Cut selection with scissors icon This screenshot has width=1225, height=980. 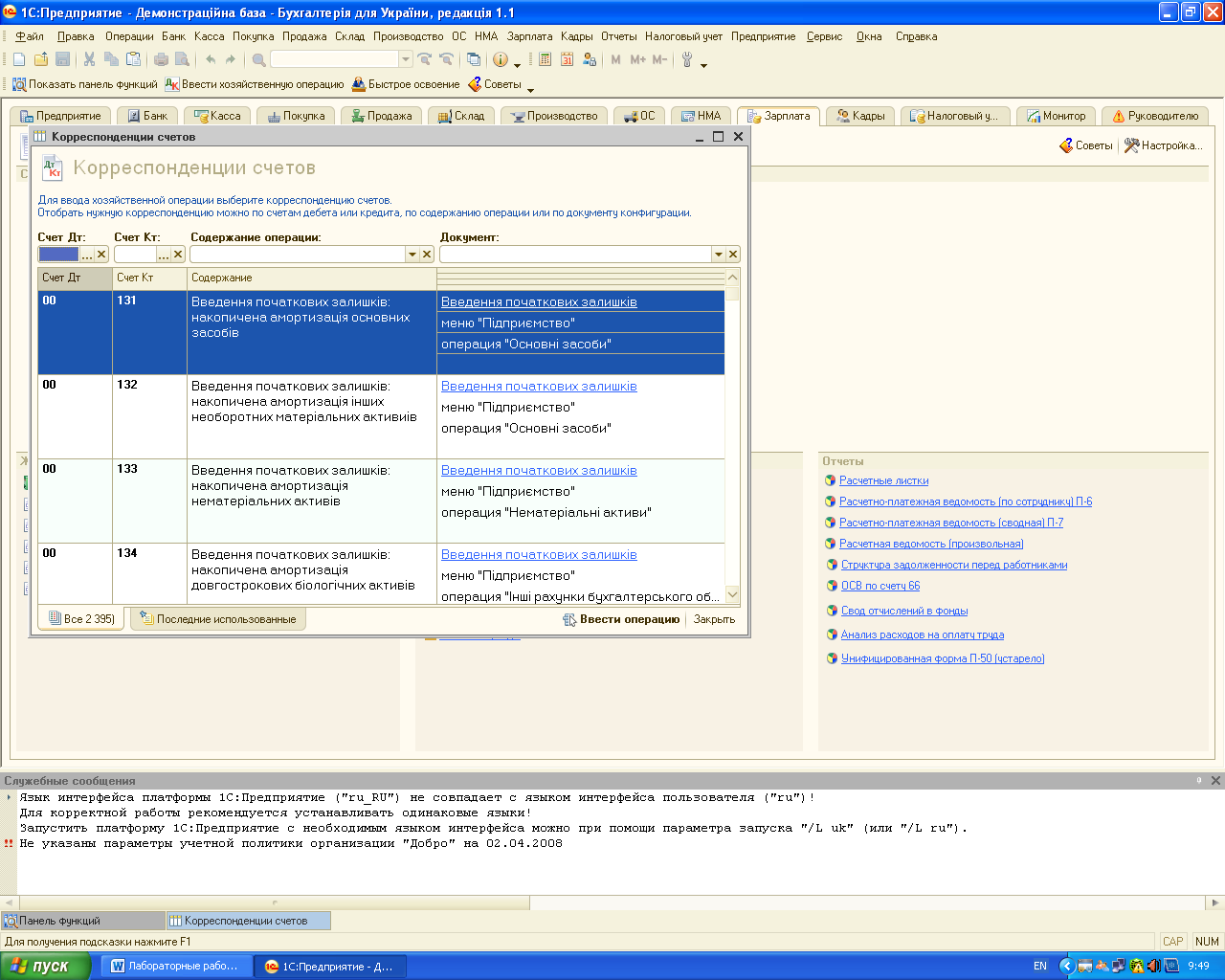coord(89,59)
